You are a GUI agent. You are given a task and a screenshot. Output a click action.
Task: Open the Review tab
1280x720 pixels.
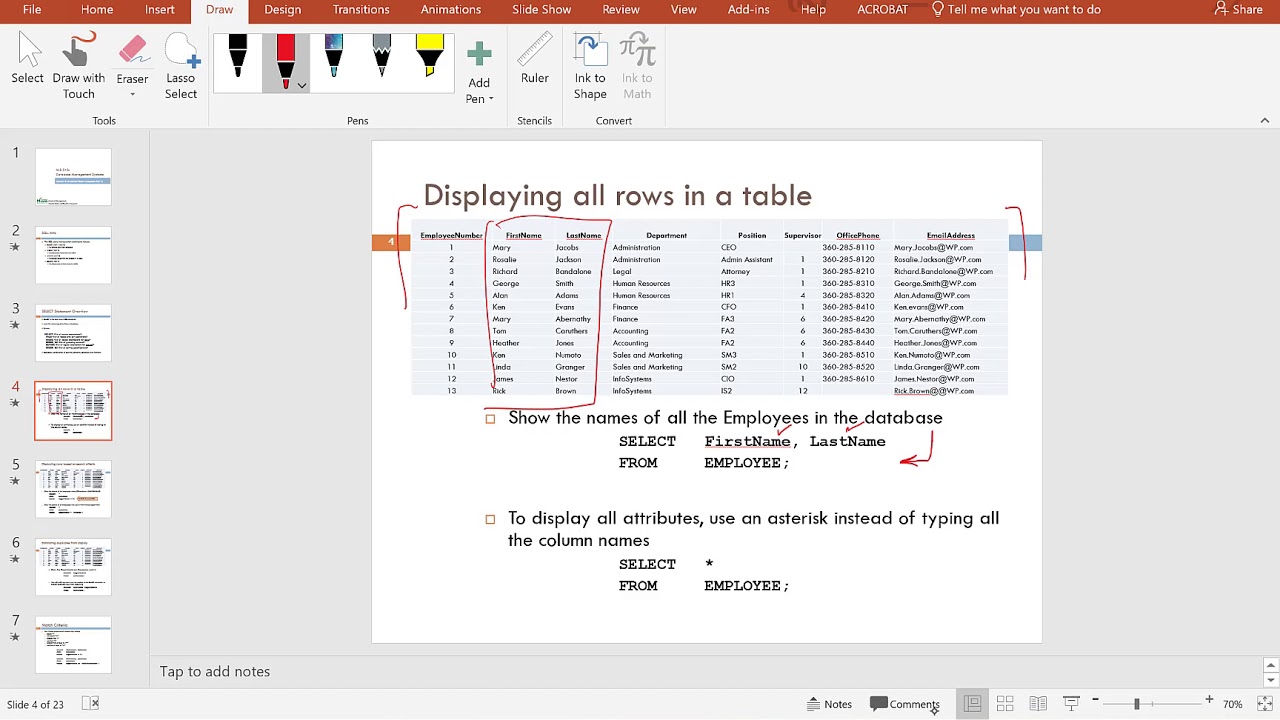click(621, 9)
